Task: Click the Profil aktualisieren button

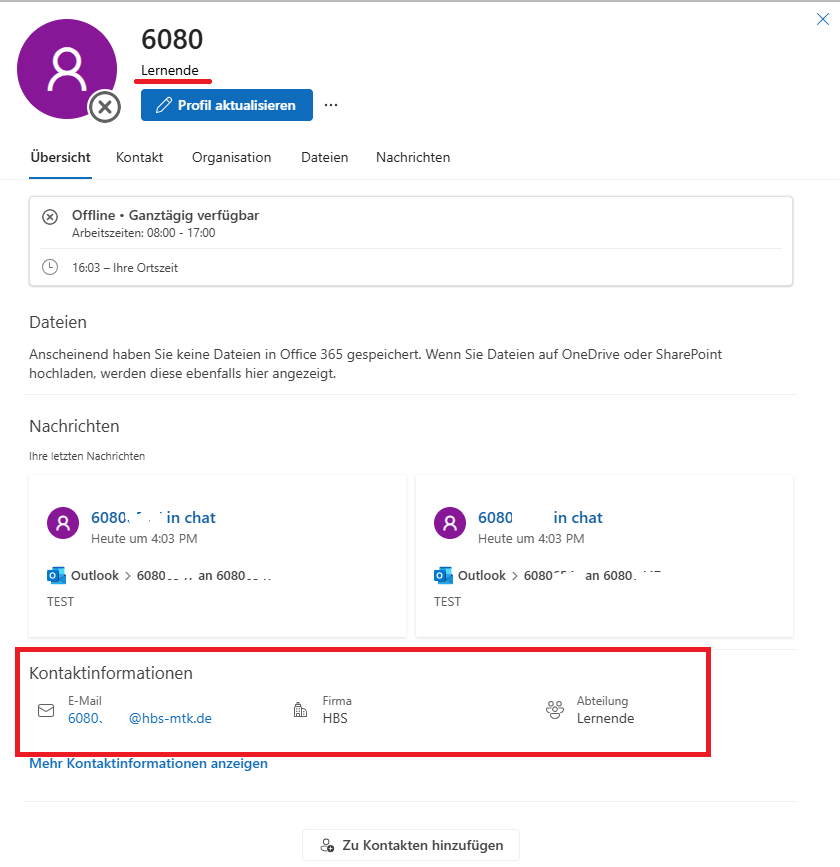Action: tap(227, 105)
